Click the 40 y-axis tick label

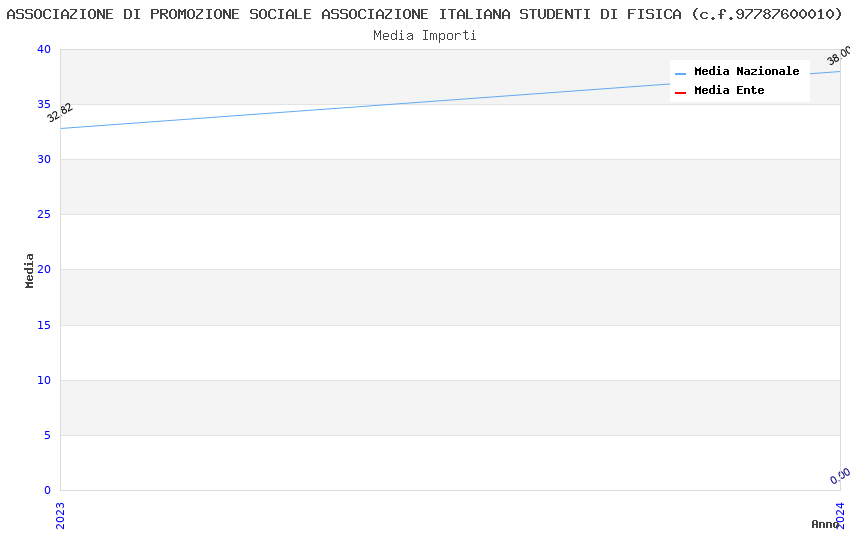43,50
